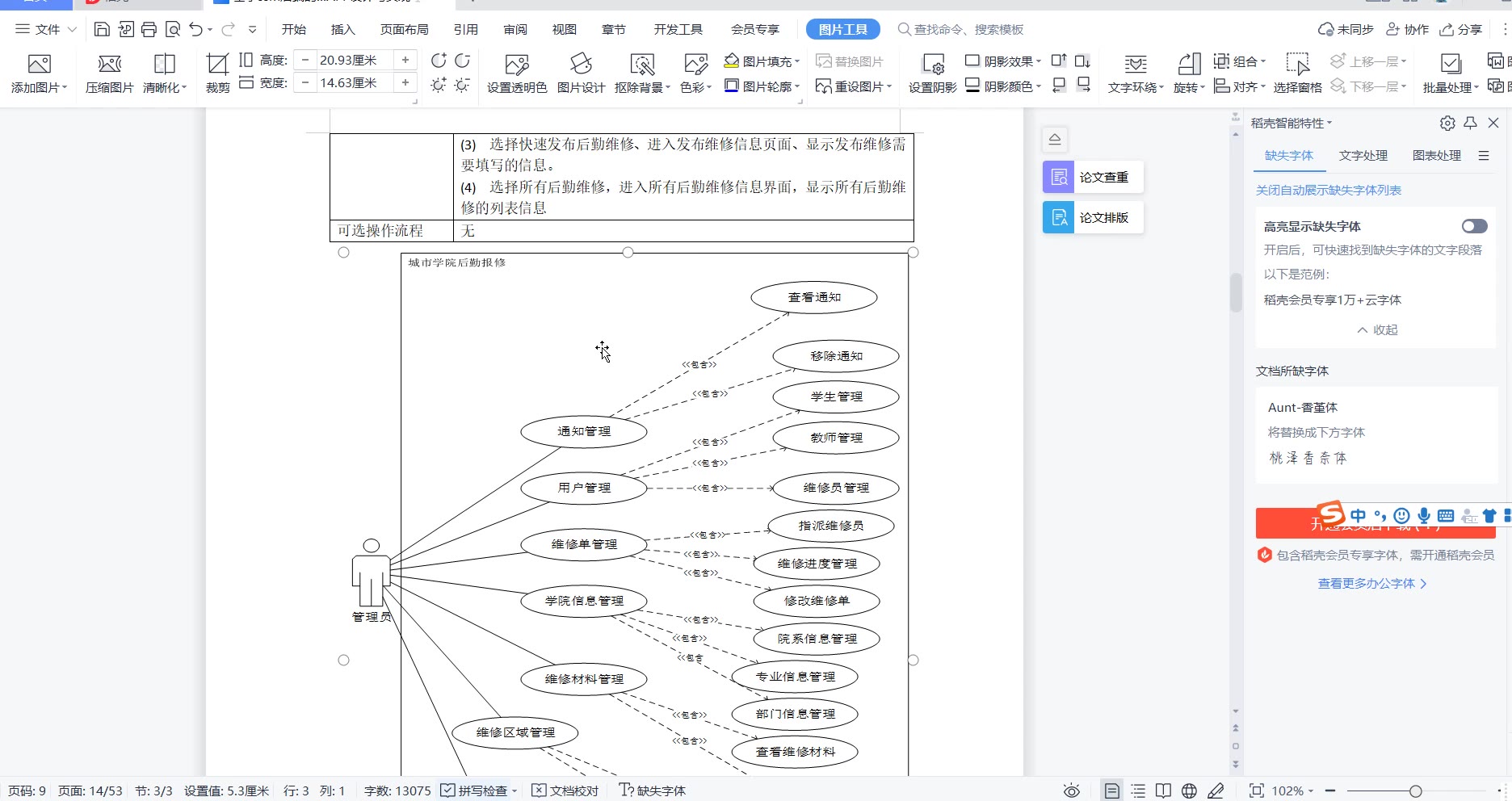This screenshot has height=801, width=1512.
Task: Click the 关闭自动展示缺失字体列表 link
Action: point(1328,191)
